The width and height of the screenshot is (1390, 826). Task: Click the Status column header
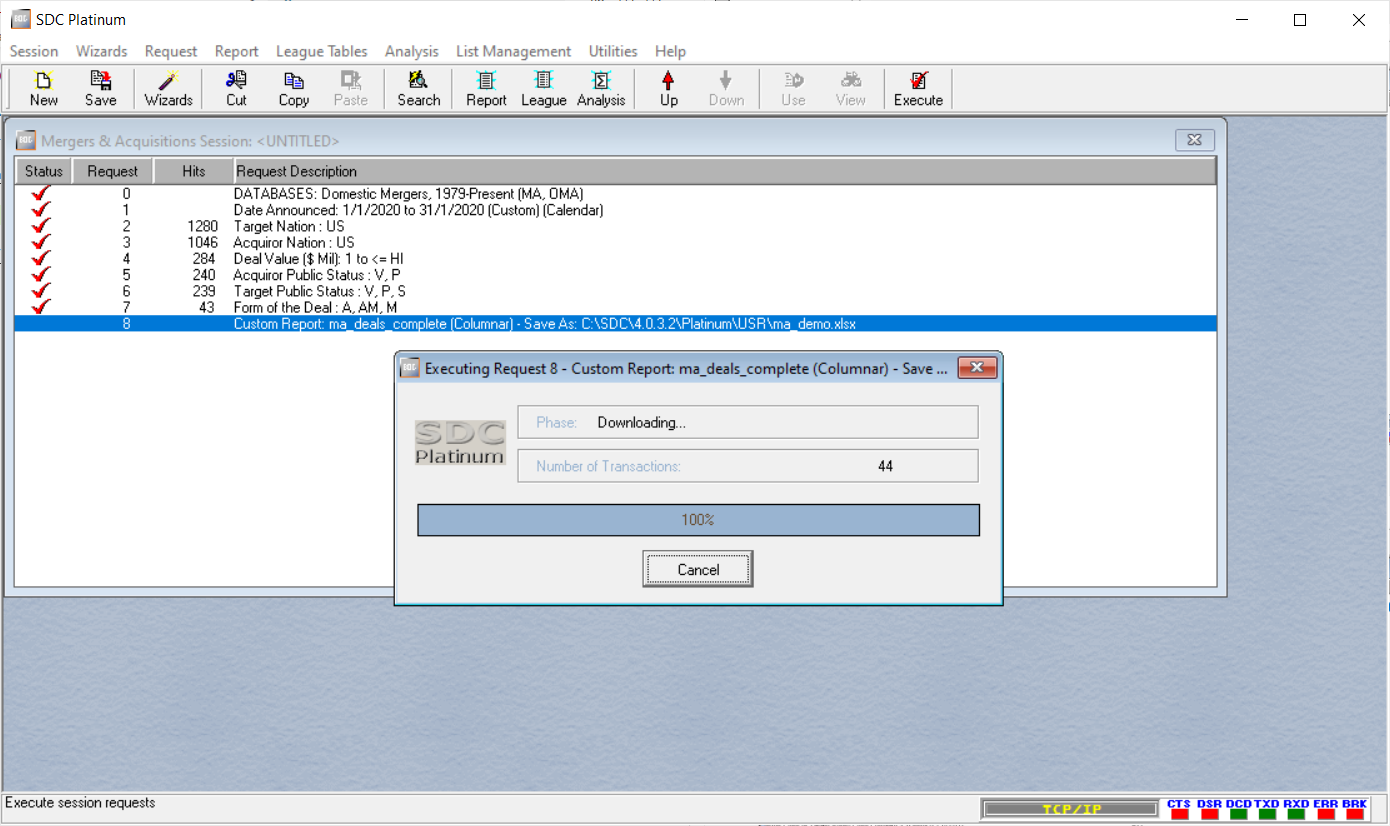pos(44,171)
